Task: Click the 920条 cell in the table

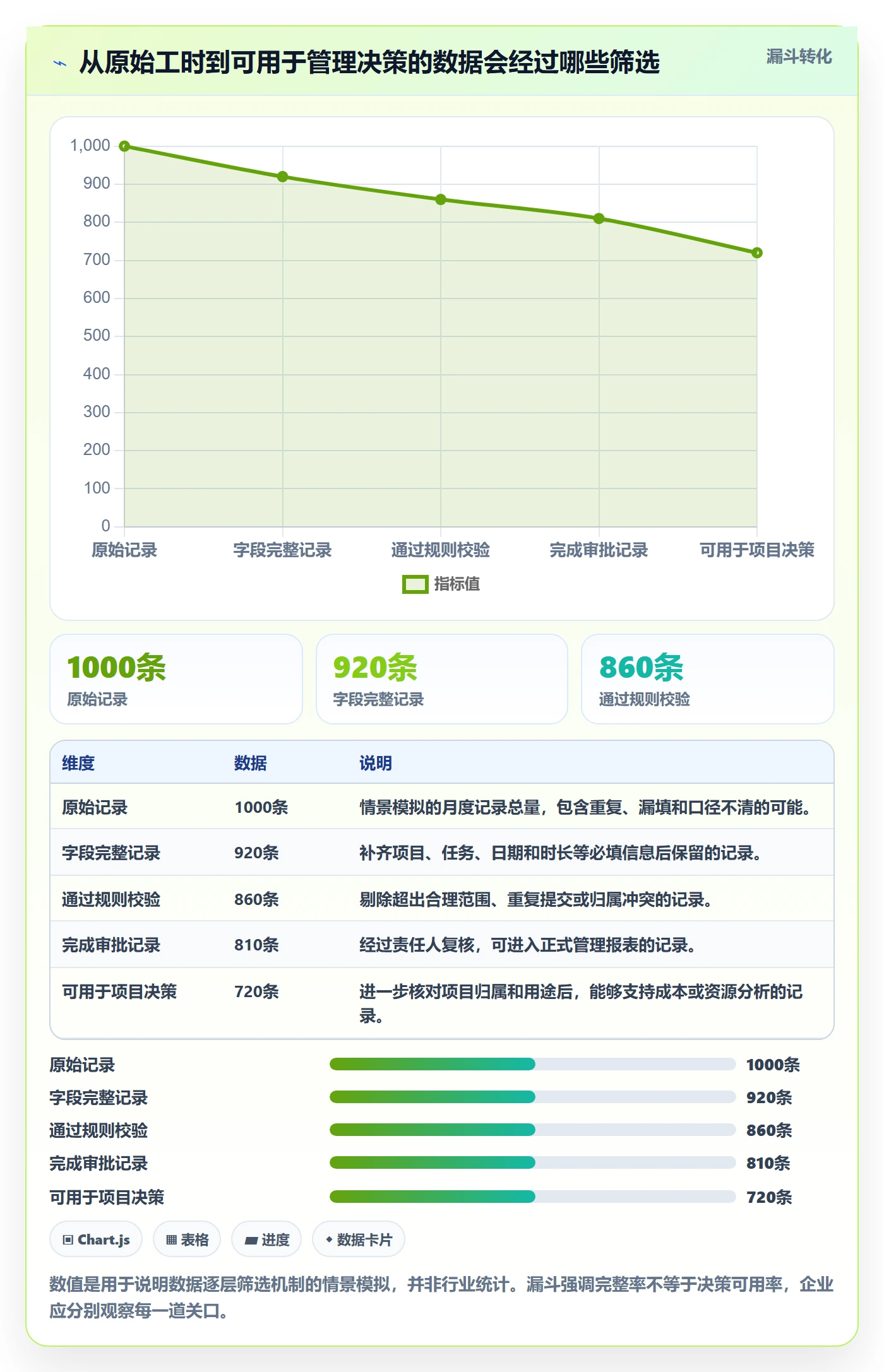Action: pyautogui.click(x=256, y=853)
